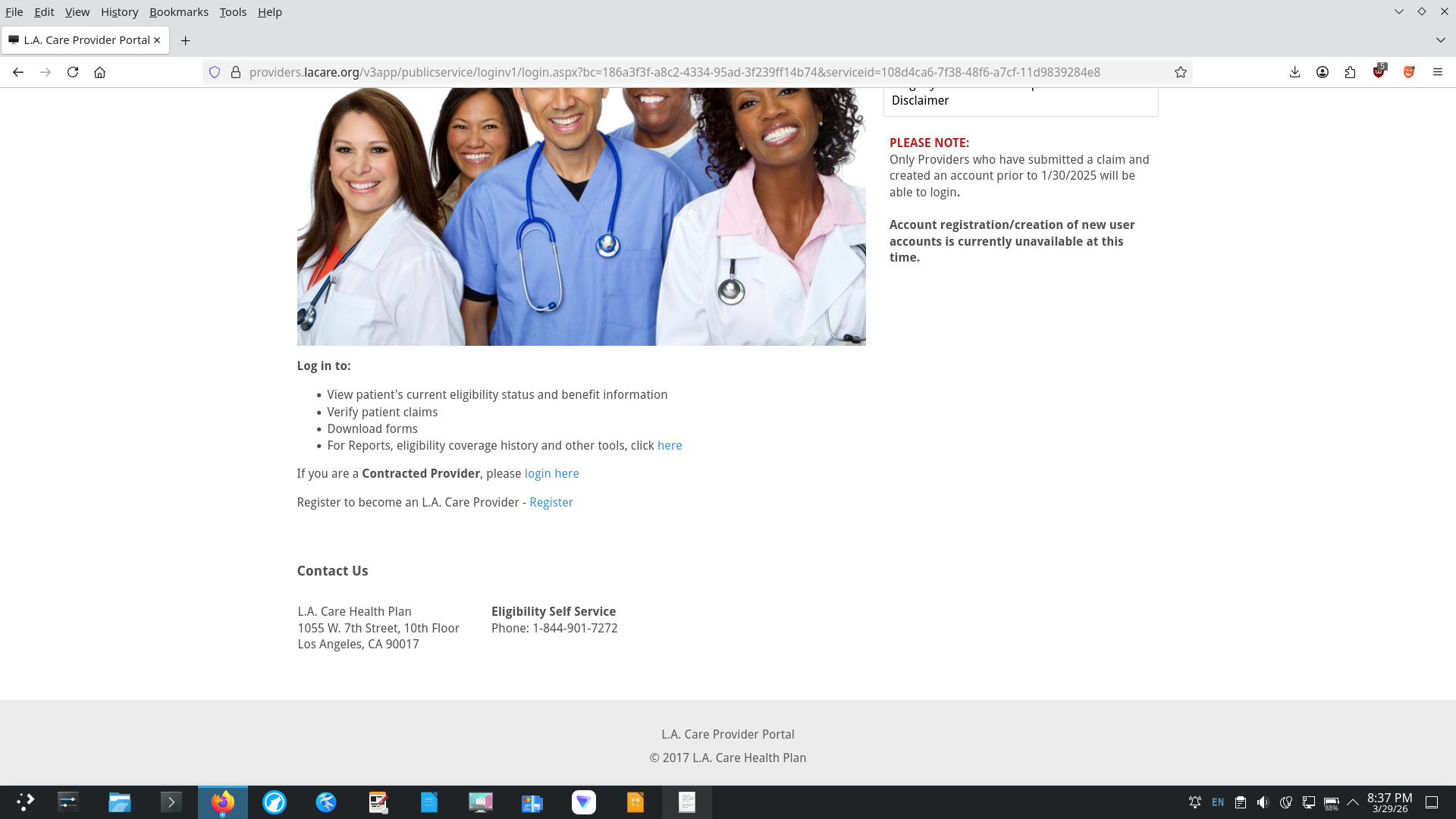Open a new tab with plus
The image size is (1456, 819).
tap(185, 40)
